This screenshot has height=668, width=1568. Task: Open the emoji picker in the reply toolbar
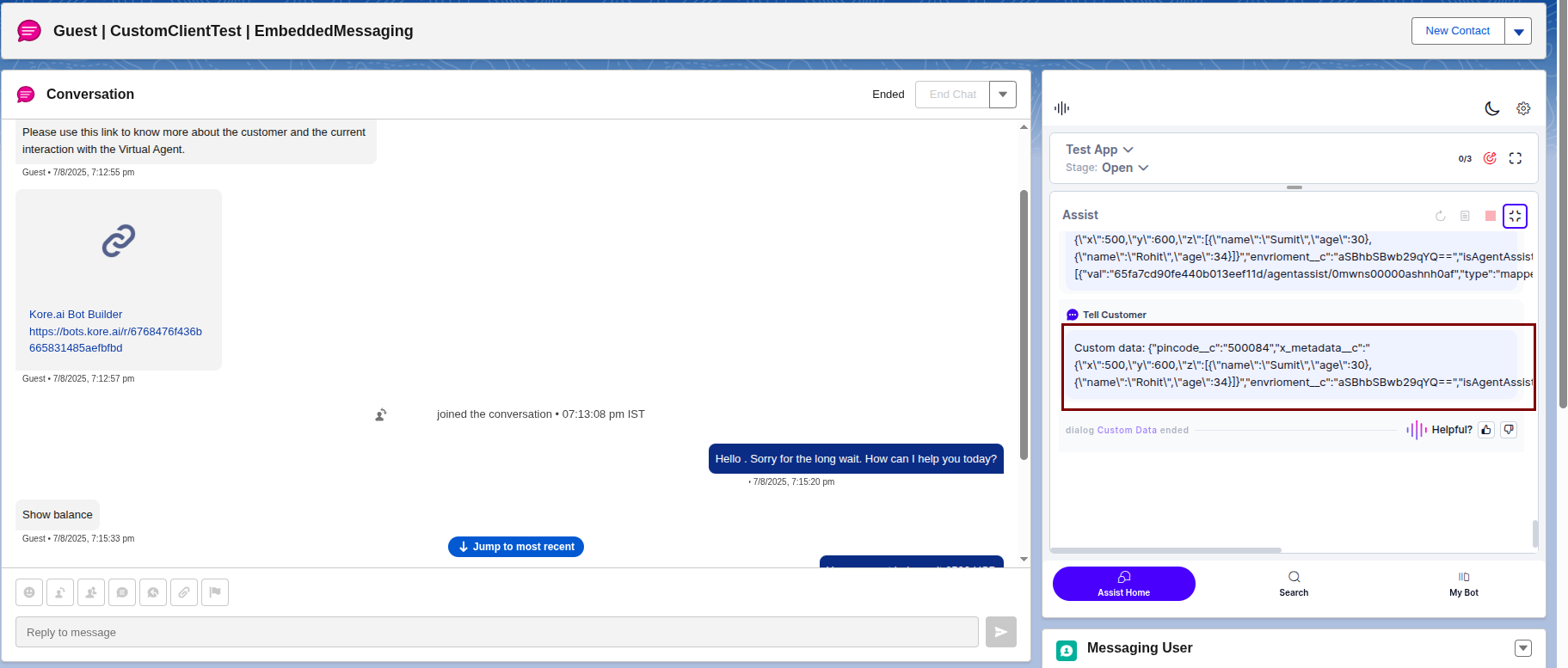29,592
